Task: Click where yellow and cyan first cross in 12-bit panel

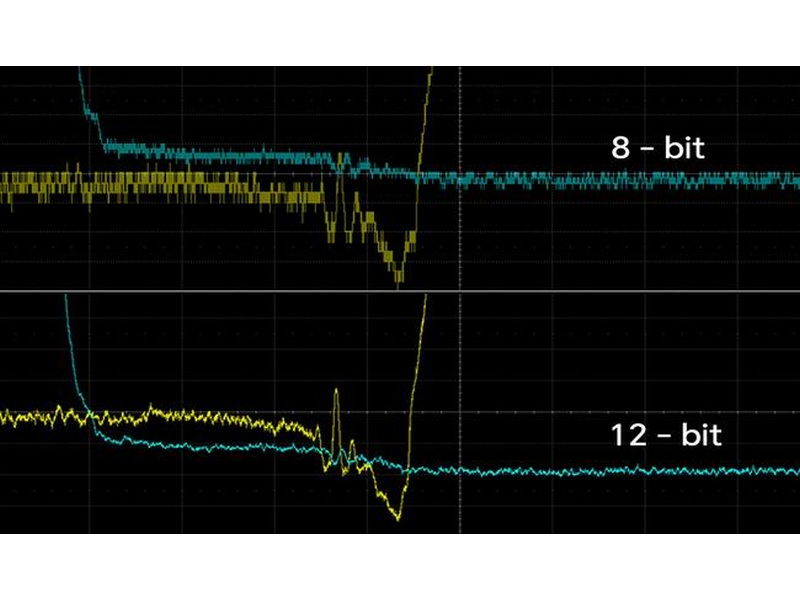Action: click(89, 412)
